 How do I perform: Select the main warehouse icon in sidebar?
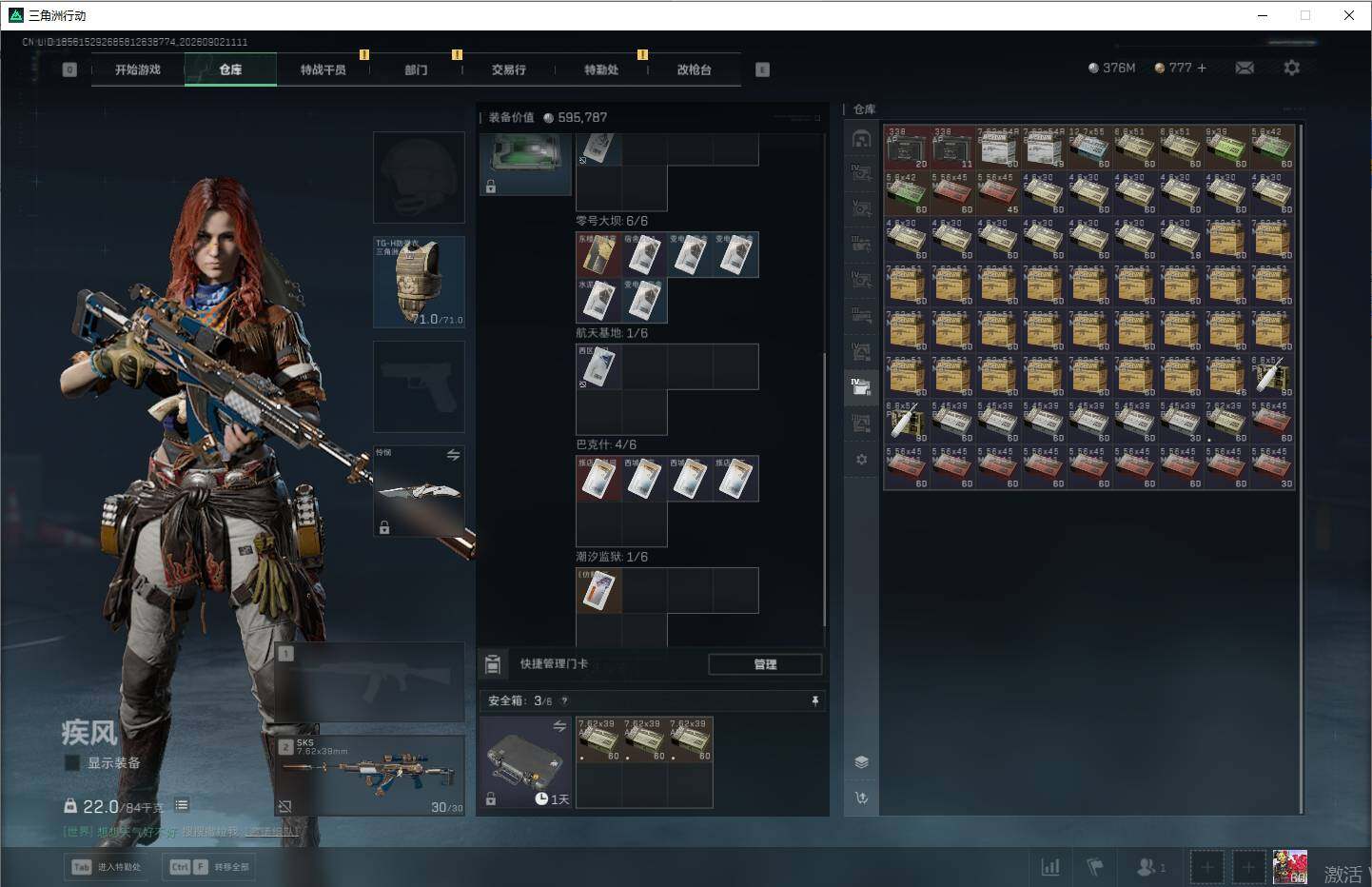point(861,139)
